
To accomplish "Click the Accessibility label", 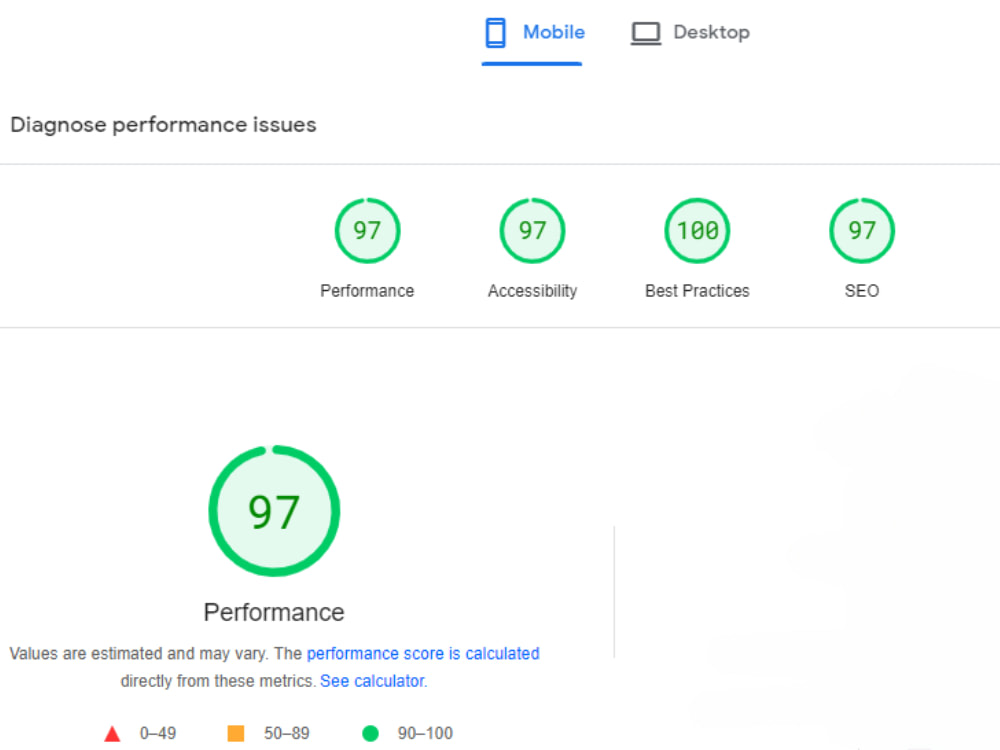I will [x=533, y=291].
